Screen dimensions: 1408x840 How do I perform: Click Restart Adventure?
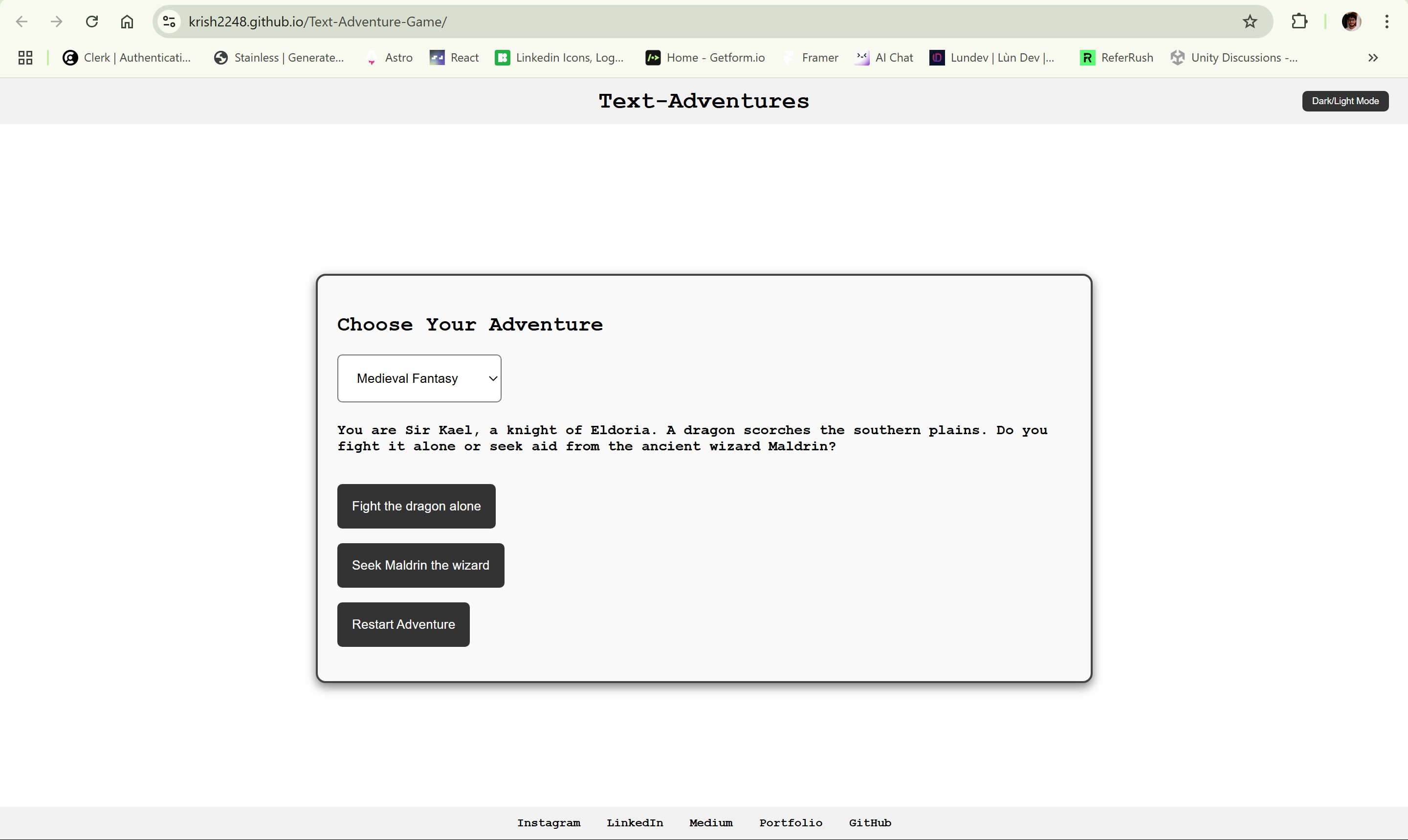pyautogui.click(x=403, y=624)
